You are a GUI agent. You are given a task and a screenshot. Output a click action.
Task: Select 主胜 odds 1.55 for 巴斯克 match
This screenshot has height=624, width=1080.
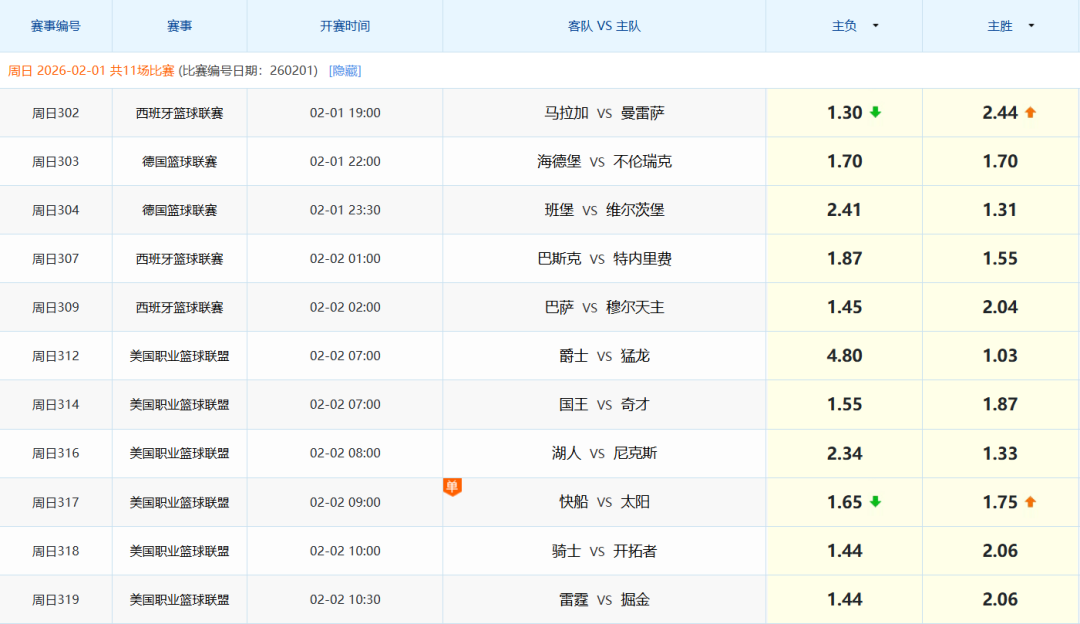click(x=1000, y=259)
